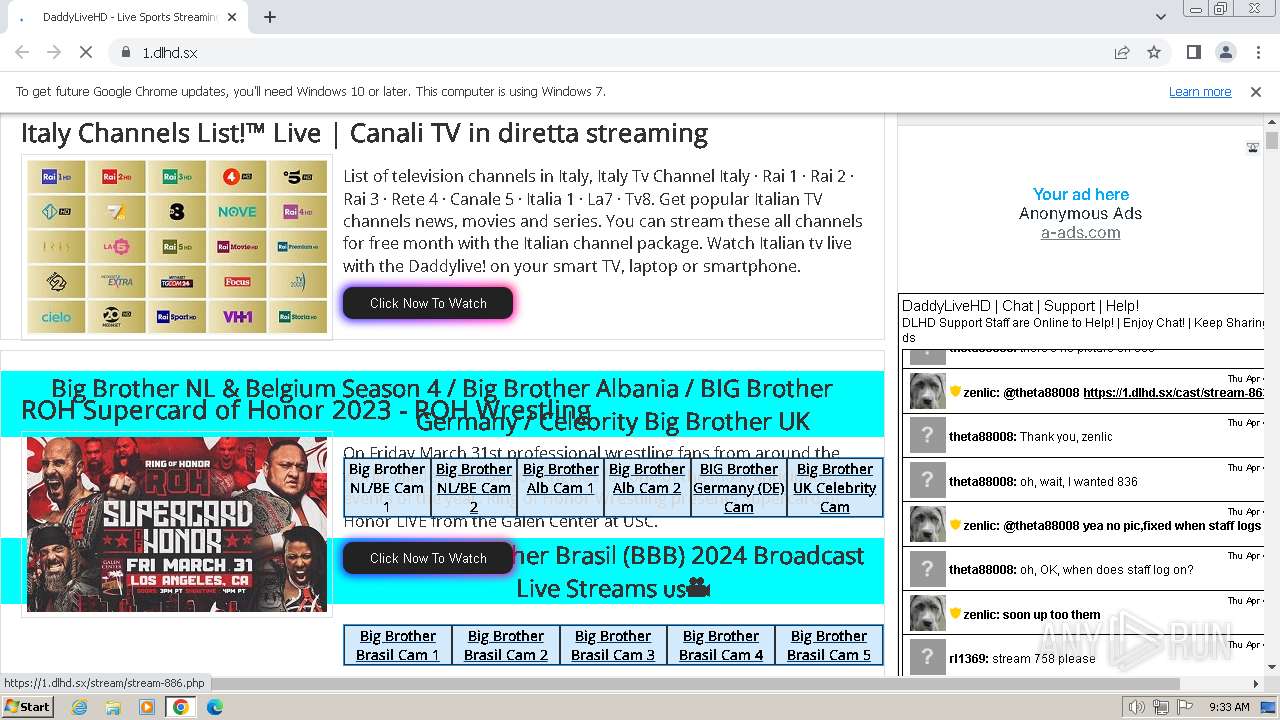Open File Explorer from taskbar

113,707
